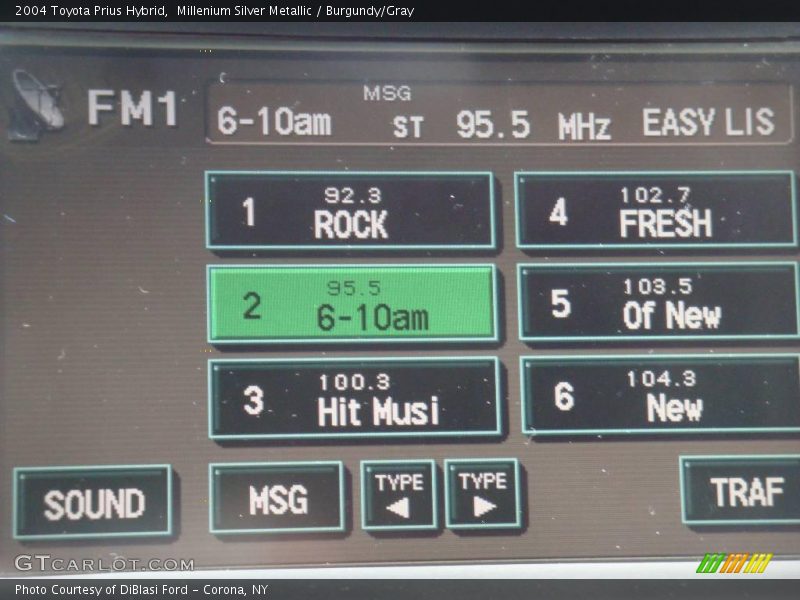Click the GTCARLOT.COM watermark
This screenshot has width=800, height=600.
[103, 563]
